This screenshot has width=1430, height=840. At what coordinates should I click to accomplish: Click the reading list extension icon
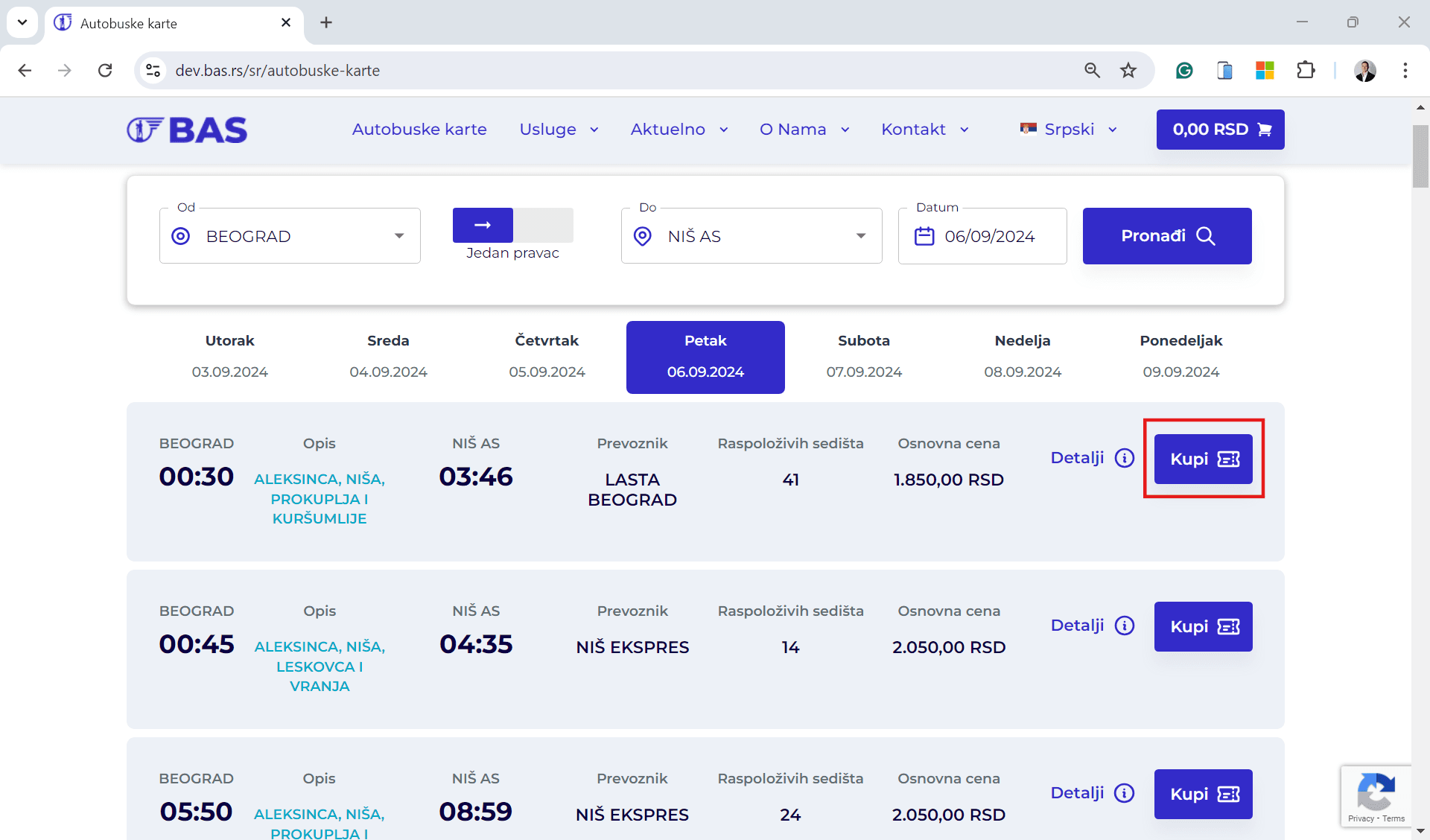(x=1224, y=70)
